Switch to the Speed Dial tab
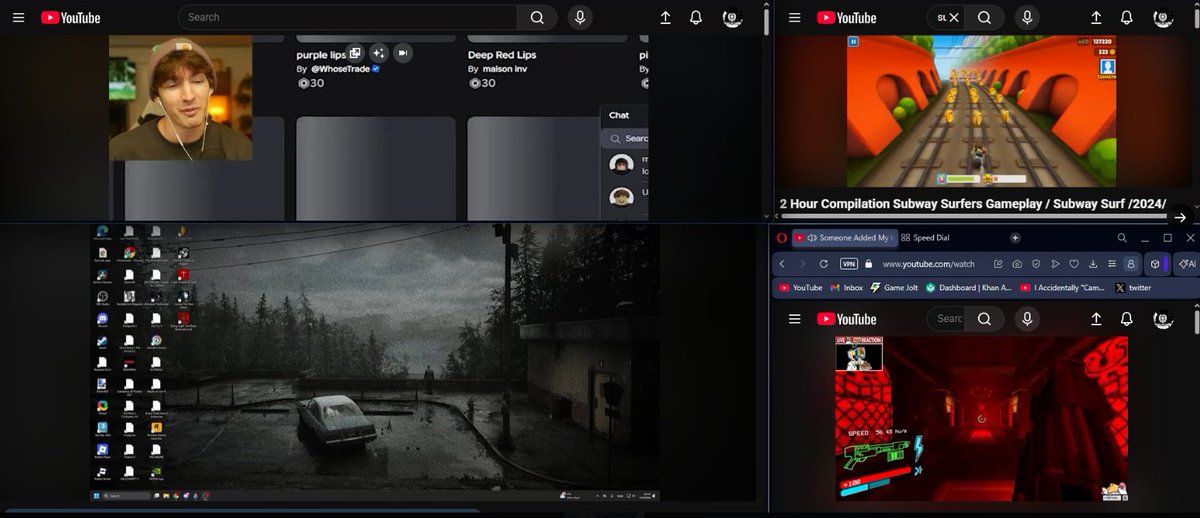 point(925,238)
